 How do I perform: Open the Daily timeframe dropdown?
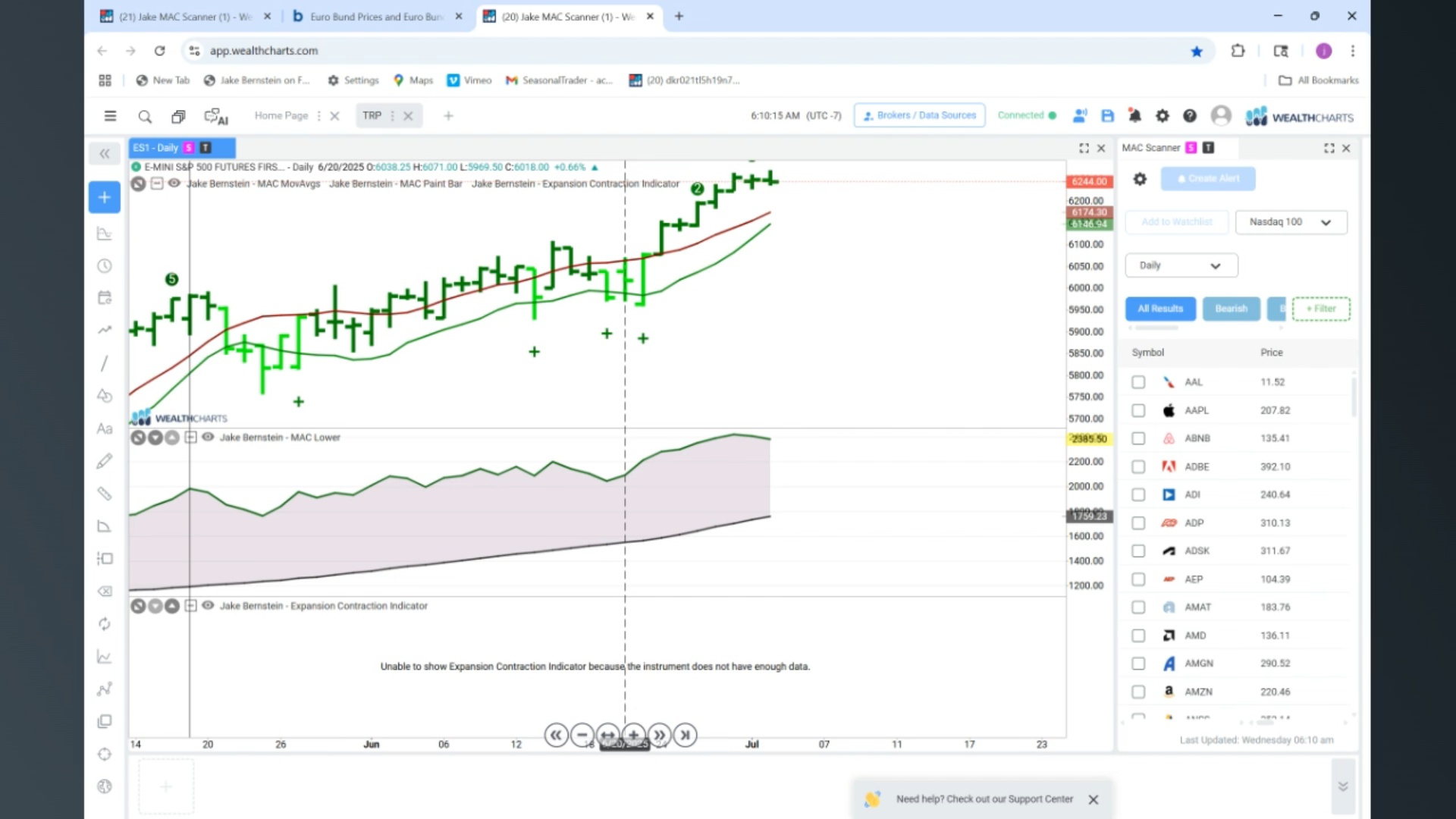coord(1181,265)
